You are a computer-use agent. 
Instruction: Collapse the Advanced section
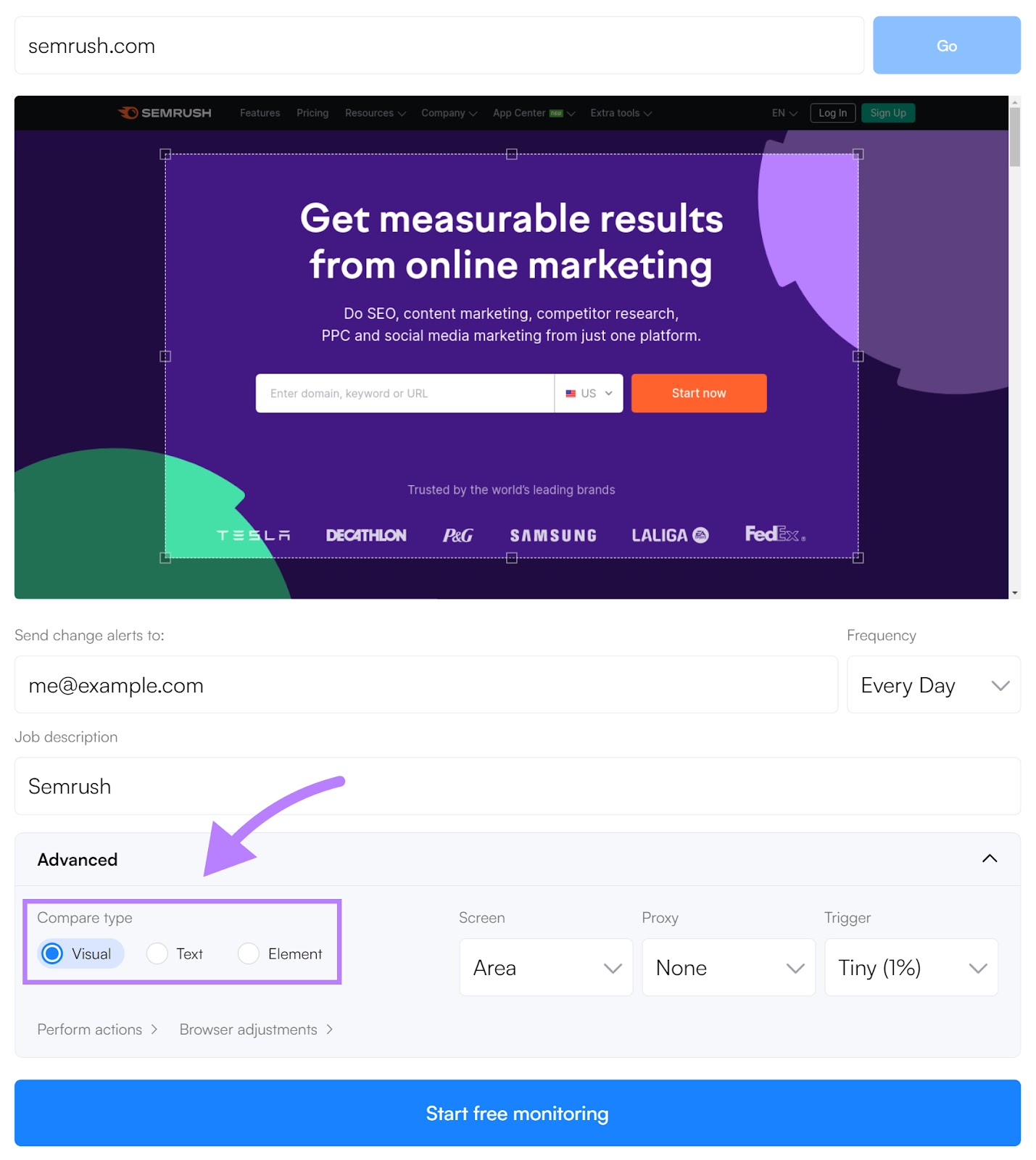(x=989, y=859)
